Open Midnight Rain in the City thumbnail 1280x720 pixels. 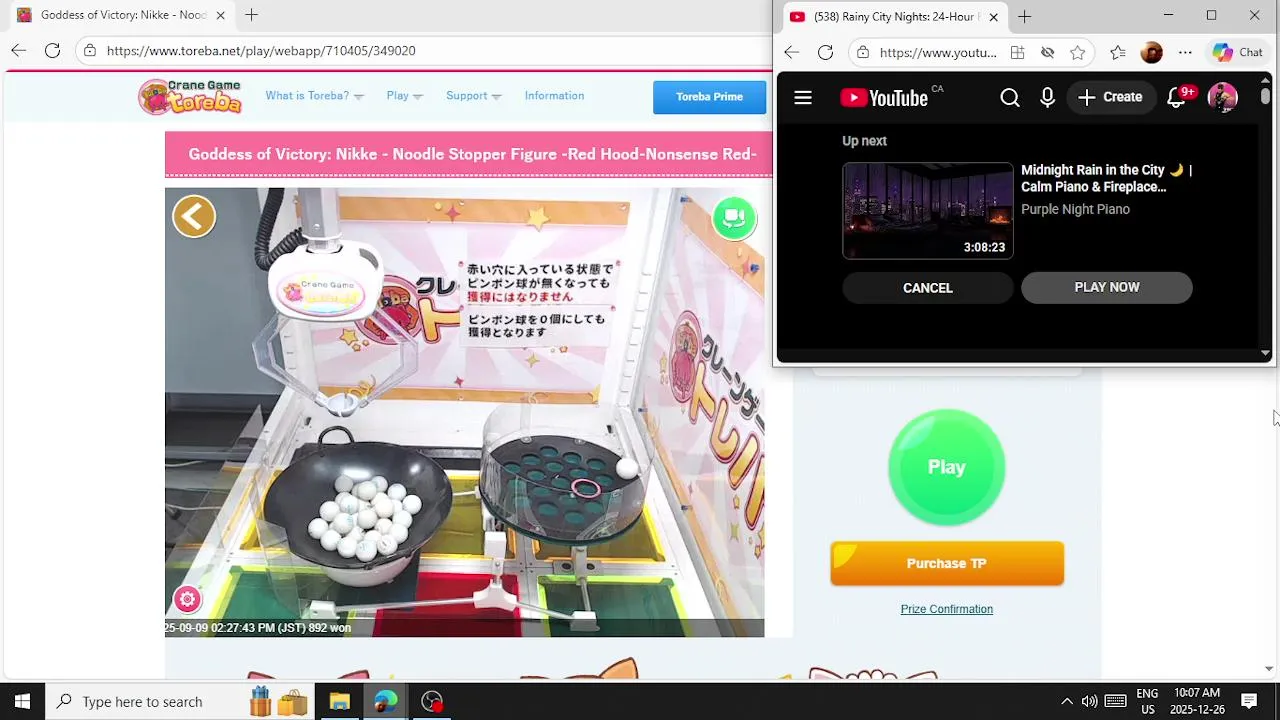pos(928,211)
